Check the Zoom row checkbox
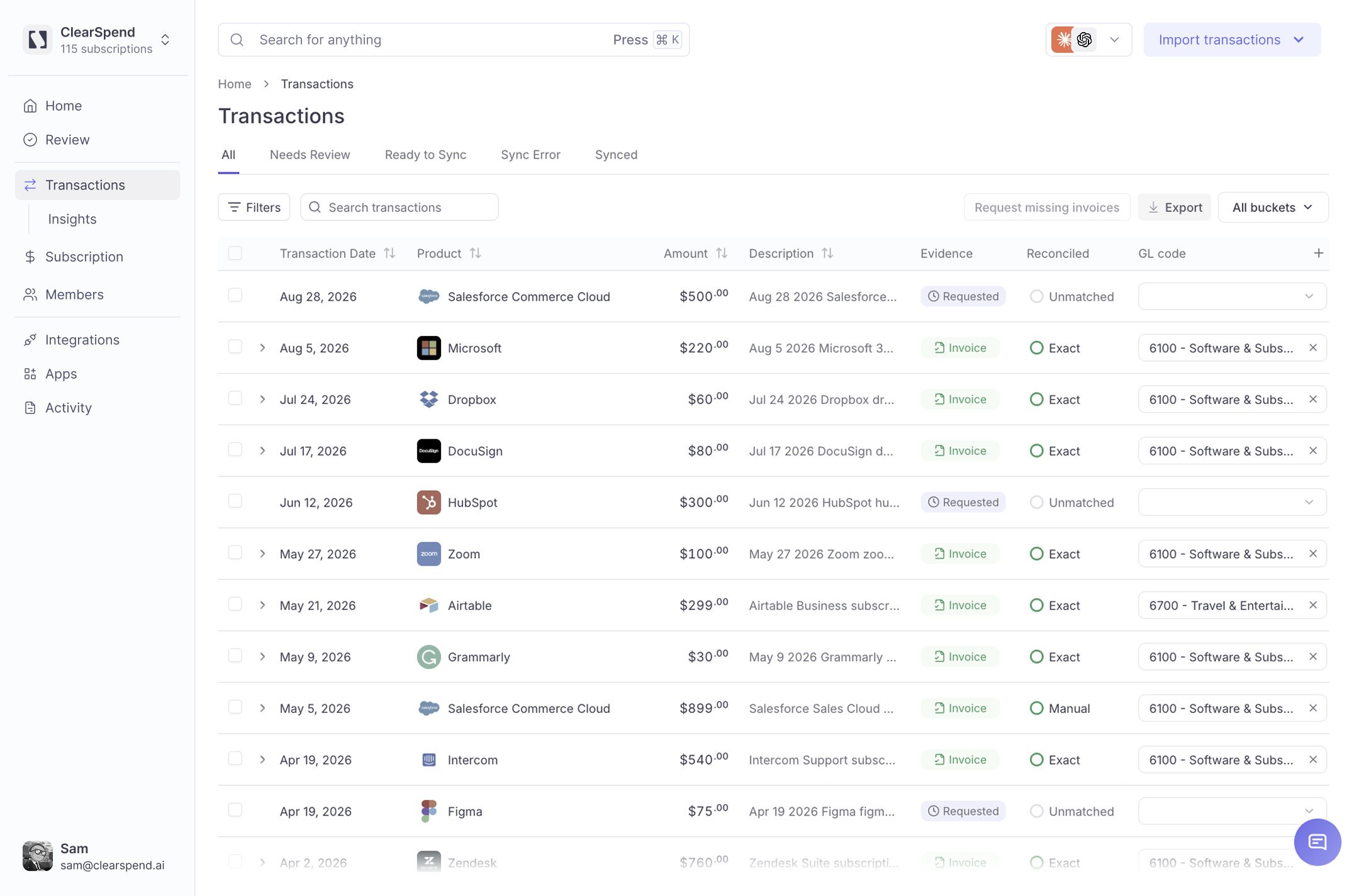 235,552
